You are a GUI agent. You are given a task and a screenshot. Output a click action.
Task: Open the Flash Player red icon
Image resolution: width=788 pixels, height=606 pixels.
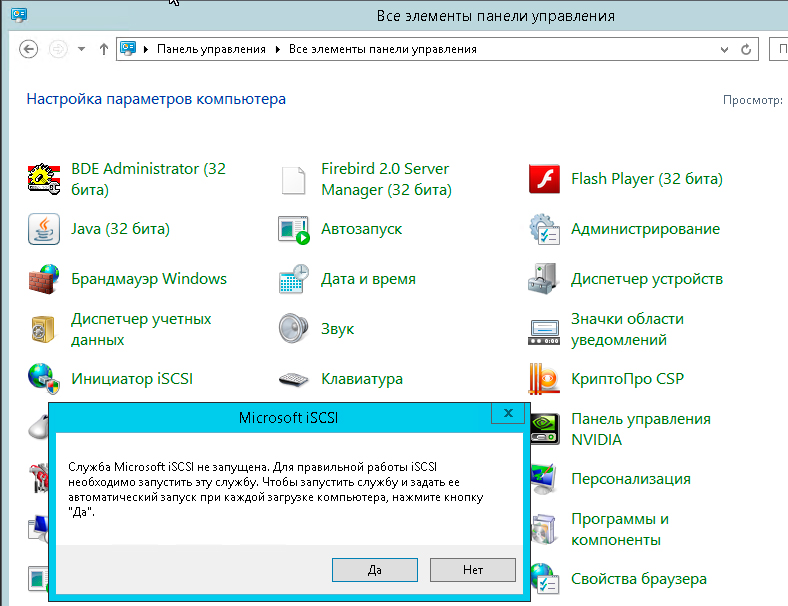click(x=544, y=179)
